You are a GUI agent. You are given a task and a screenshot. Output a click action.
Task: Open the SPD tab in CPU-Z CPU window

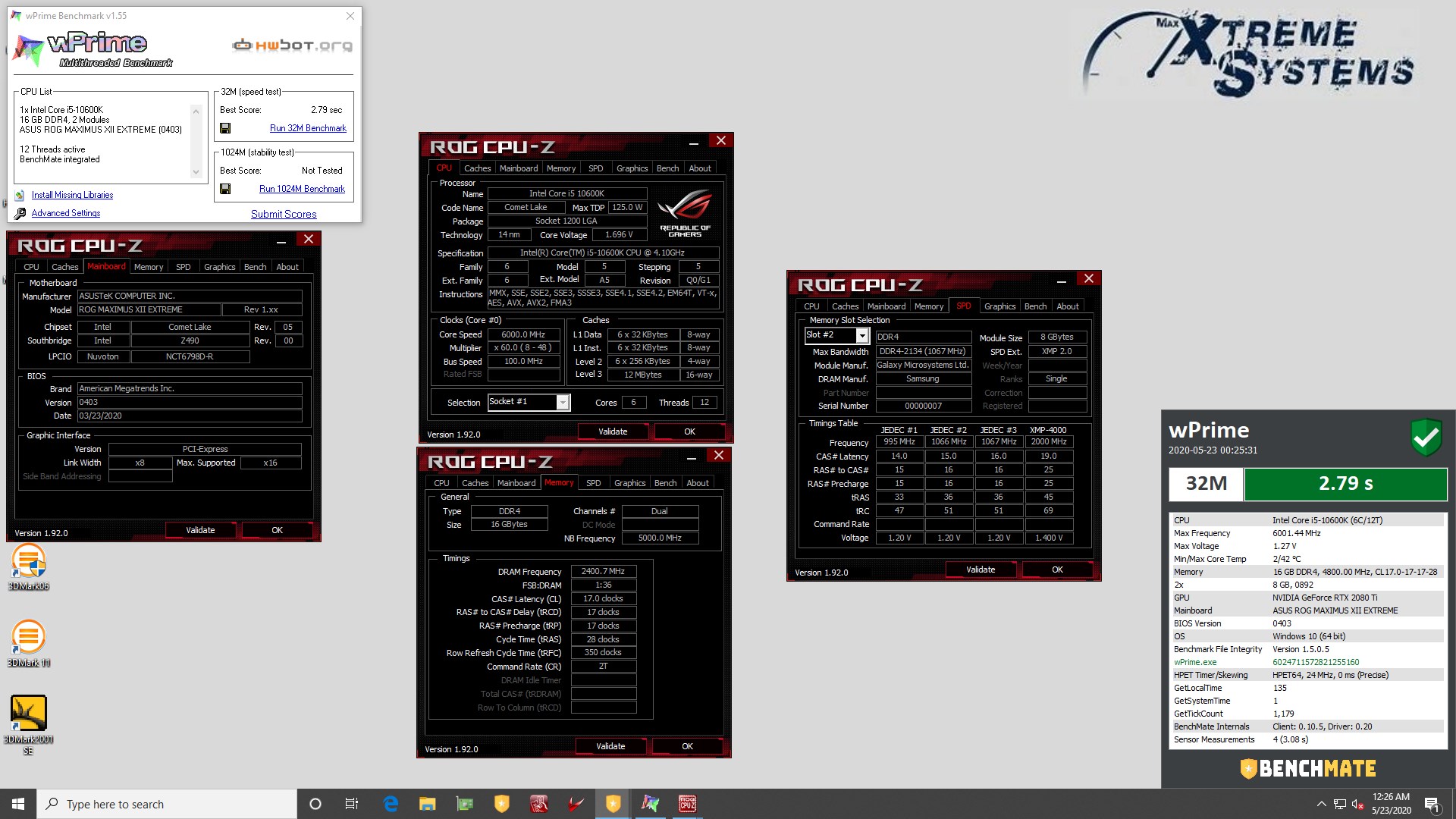[596, 168]
